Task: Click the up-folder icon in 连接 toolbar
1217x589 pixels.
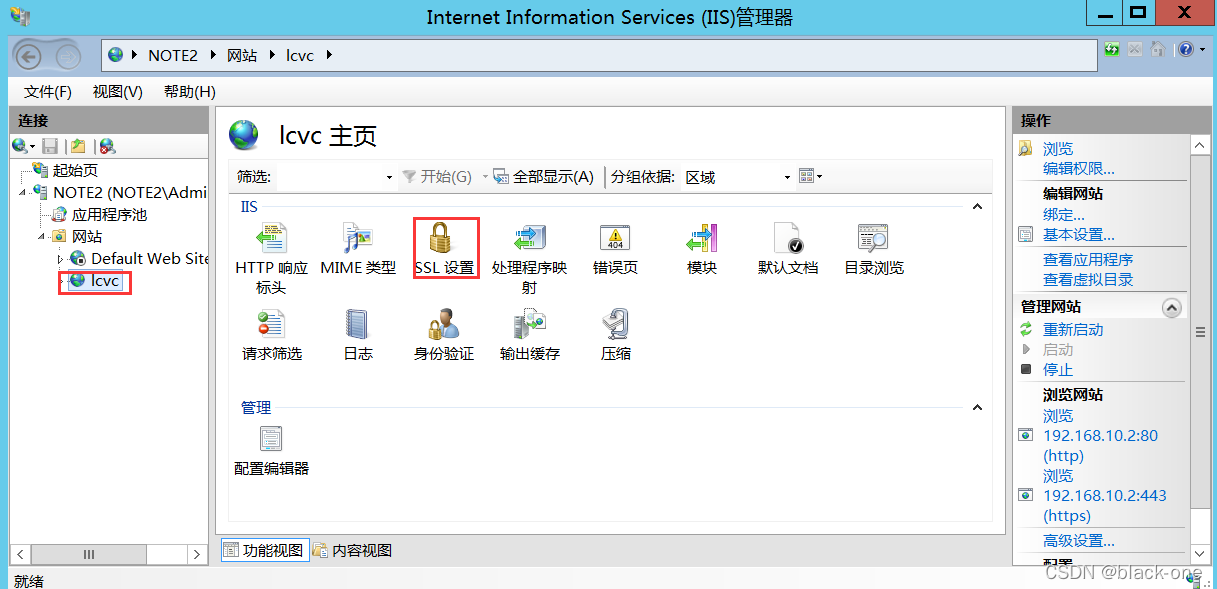Action: [x=78, y=146]
